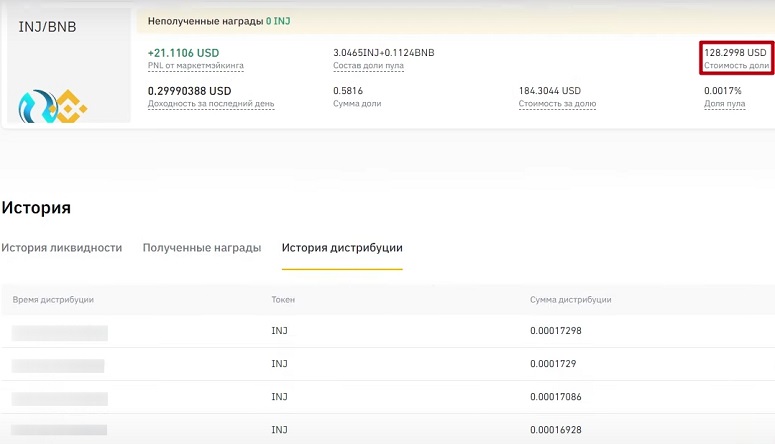Click the BNB coin logo icon
This screenshot has width=775, height=444.
pos(70,106)
